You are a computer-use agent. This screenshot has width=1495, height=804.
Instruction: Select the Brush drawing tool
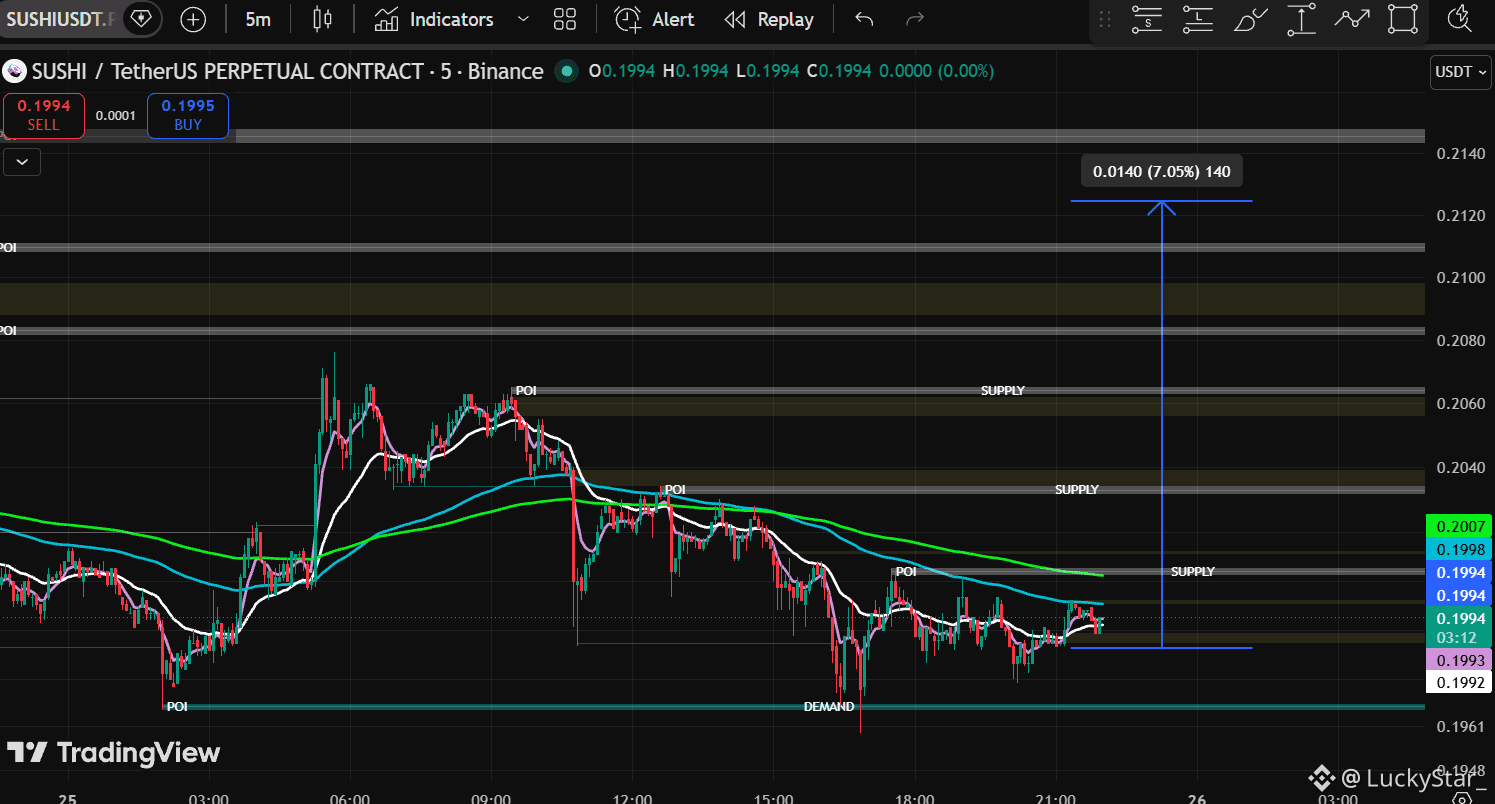coord(1250,19)
